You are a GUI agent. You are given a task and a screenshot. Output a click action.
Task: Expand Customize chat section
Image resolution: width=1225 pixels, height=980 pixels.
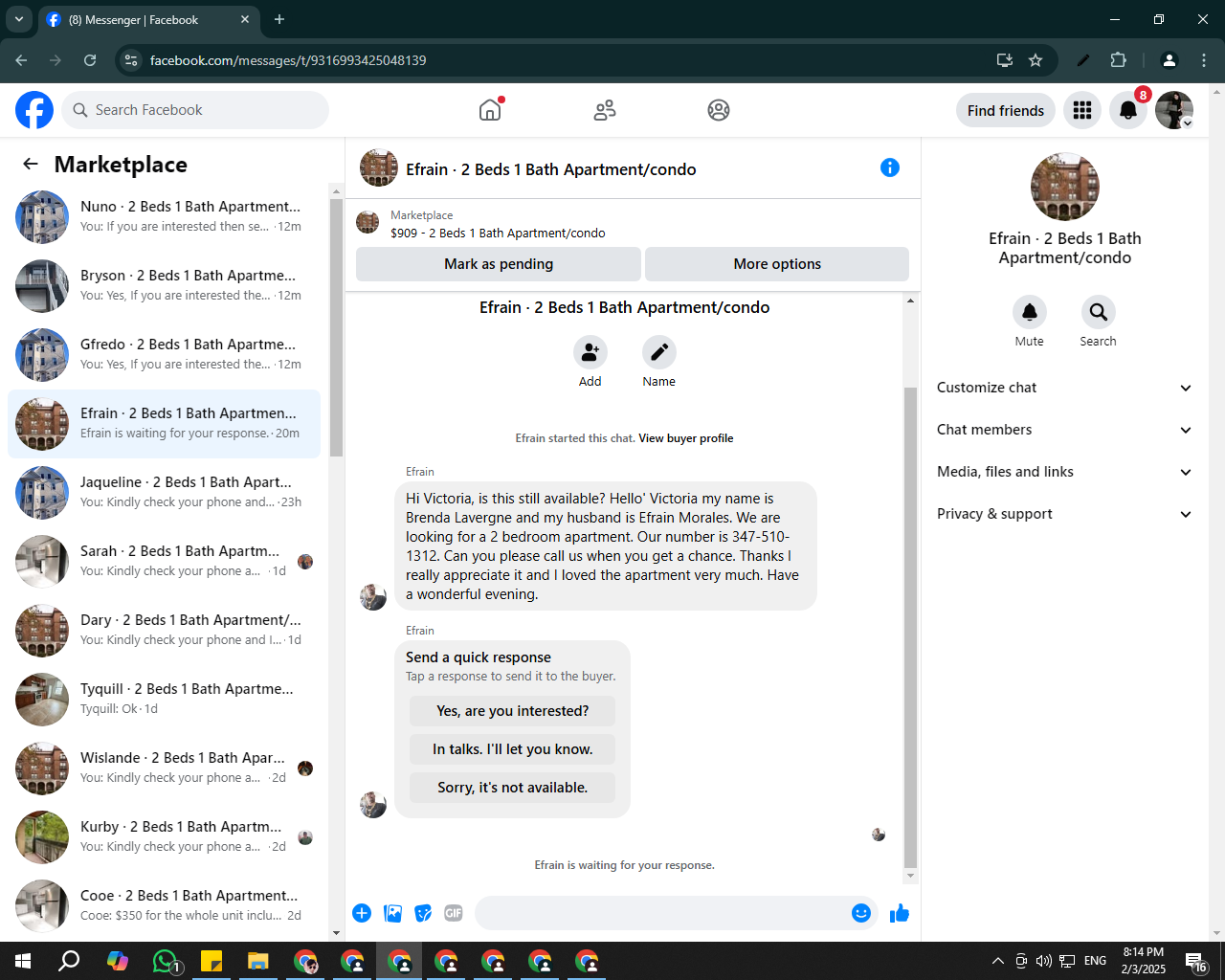[1065, 388]
